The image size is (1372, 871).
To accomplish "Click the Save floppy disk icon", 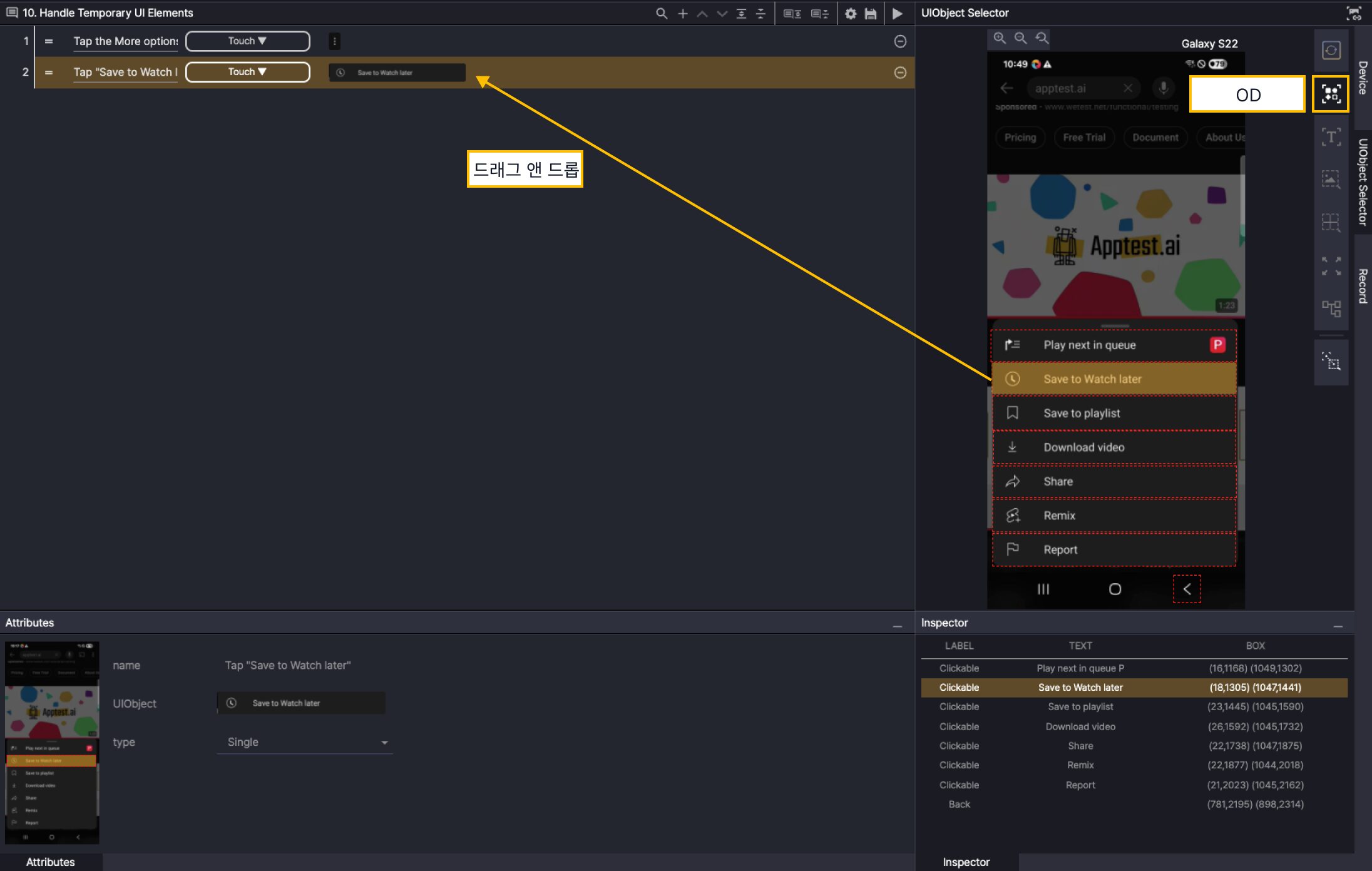I will (871, 13).
